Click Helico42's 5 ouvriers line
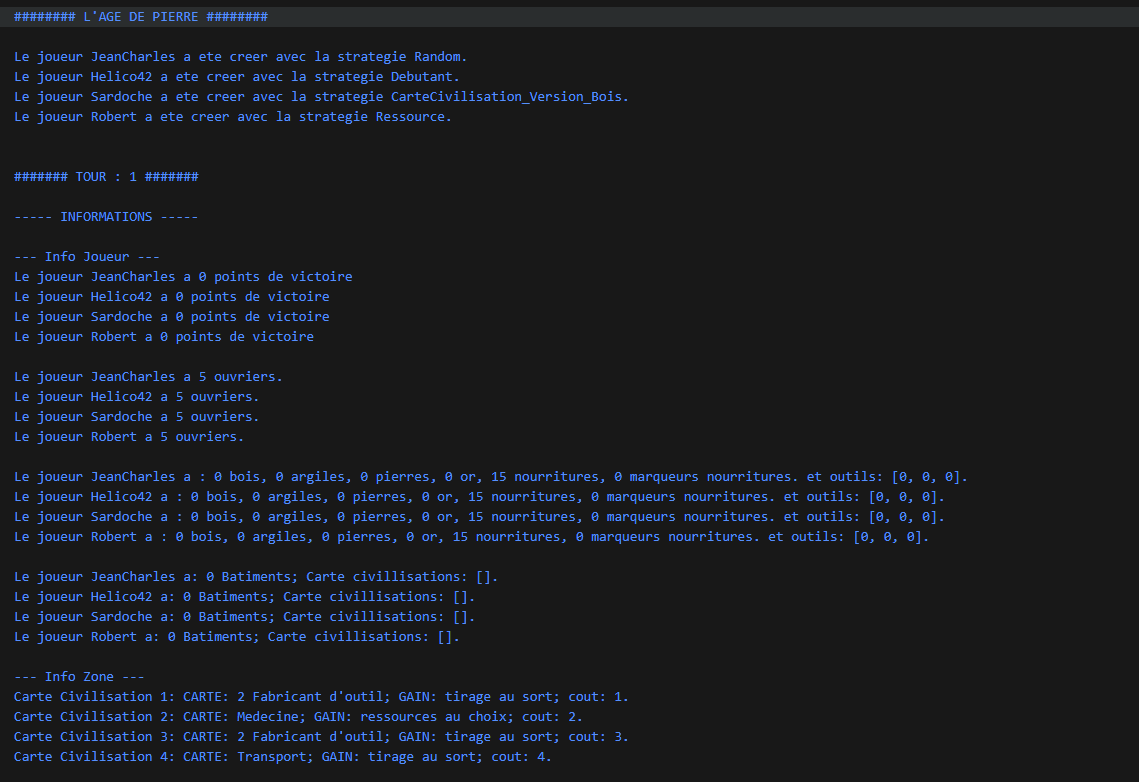 coord(136,397)
